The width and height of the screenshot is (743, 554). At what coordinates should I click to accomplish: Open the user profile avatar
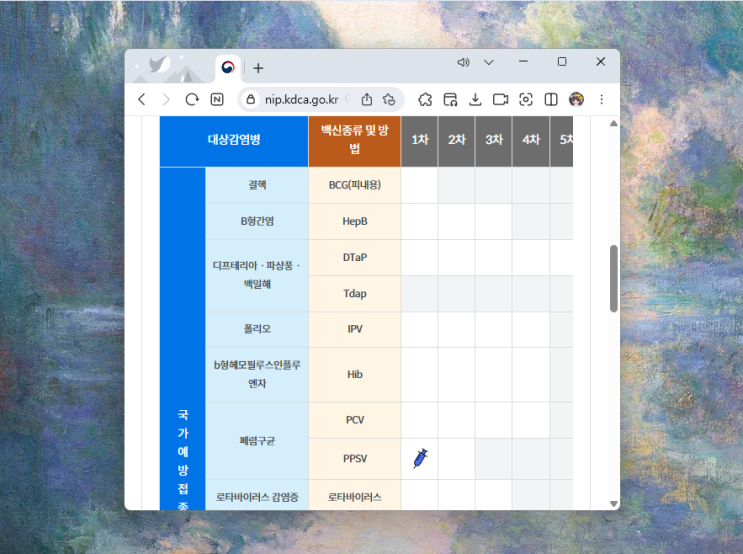point(576,100)
